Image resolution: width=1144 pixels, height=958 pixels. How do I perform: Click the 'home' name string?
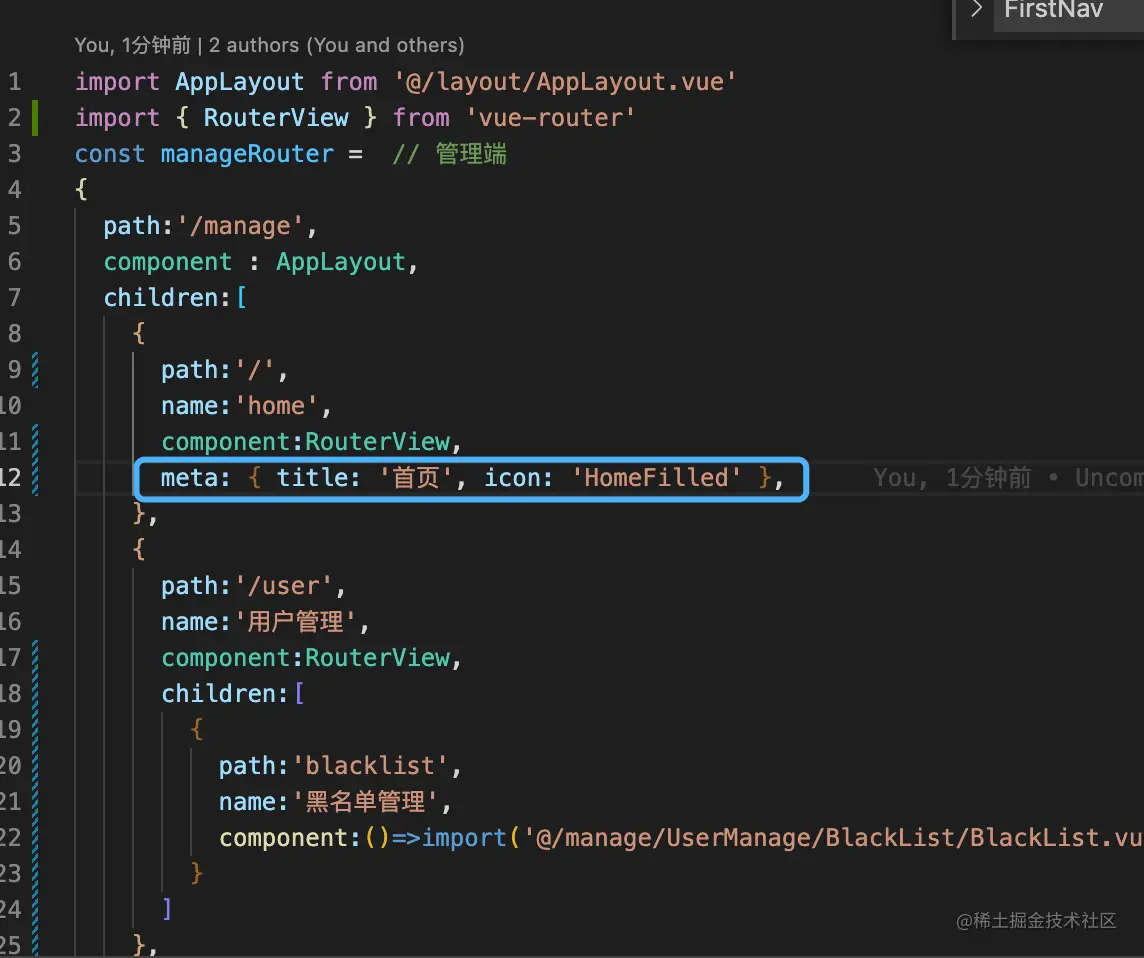point(276,406)
